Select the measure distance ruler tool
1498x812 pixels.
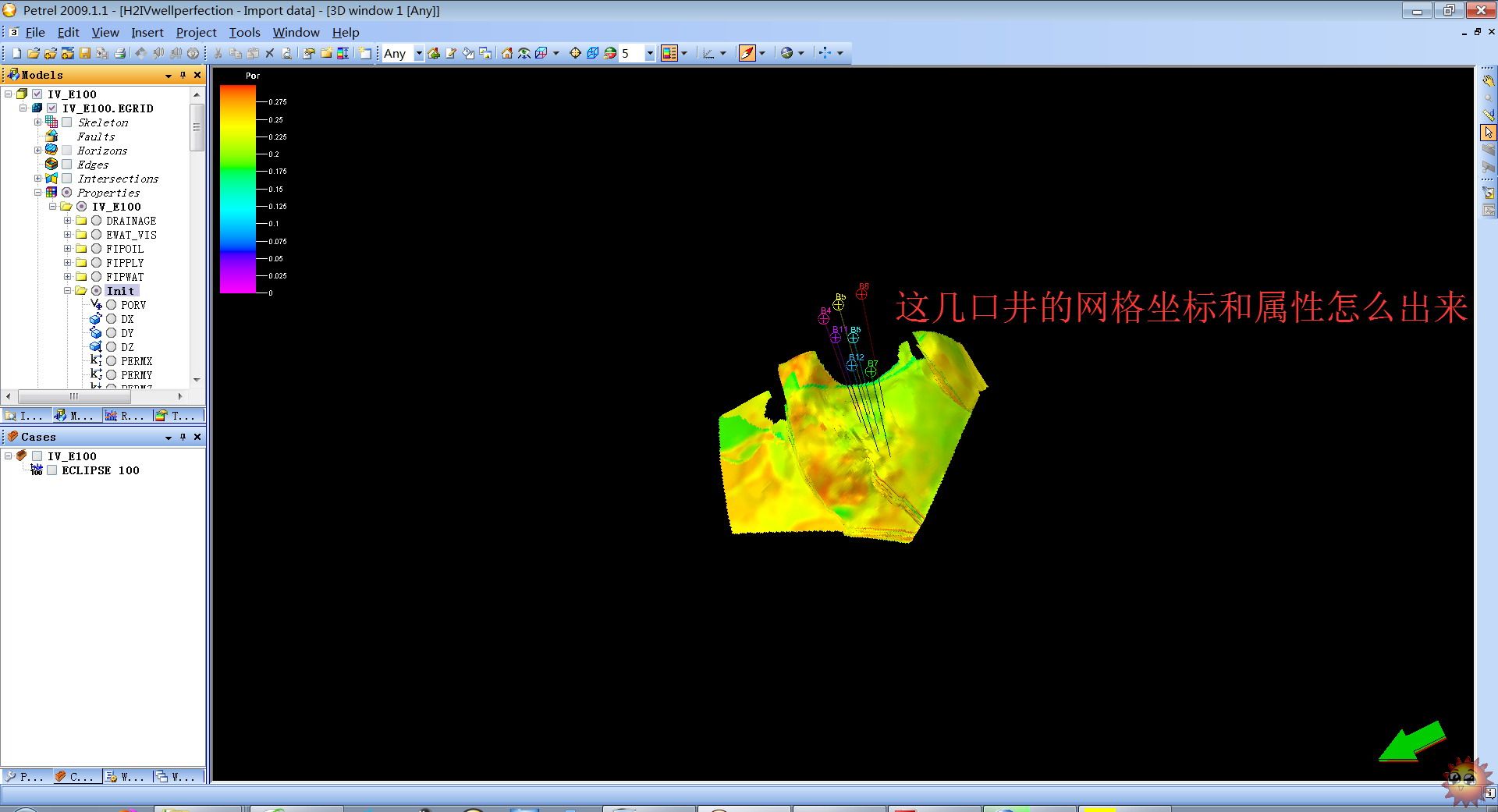coord(1488,115)
